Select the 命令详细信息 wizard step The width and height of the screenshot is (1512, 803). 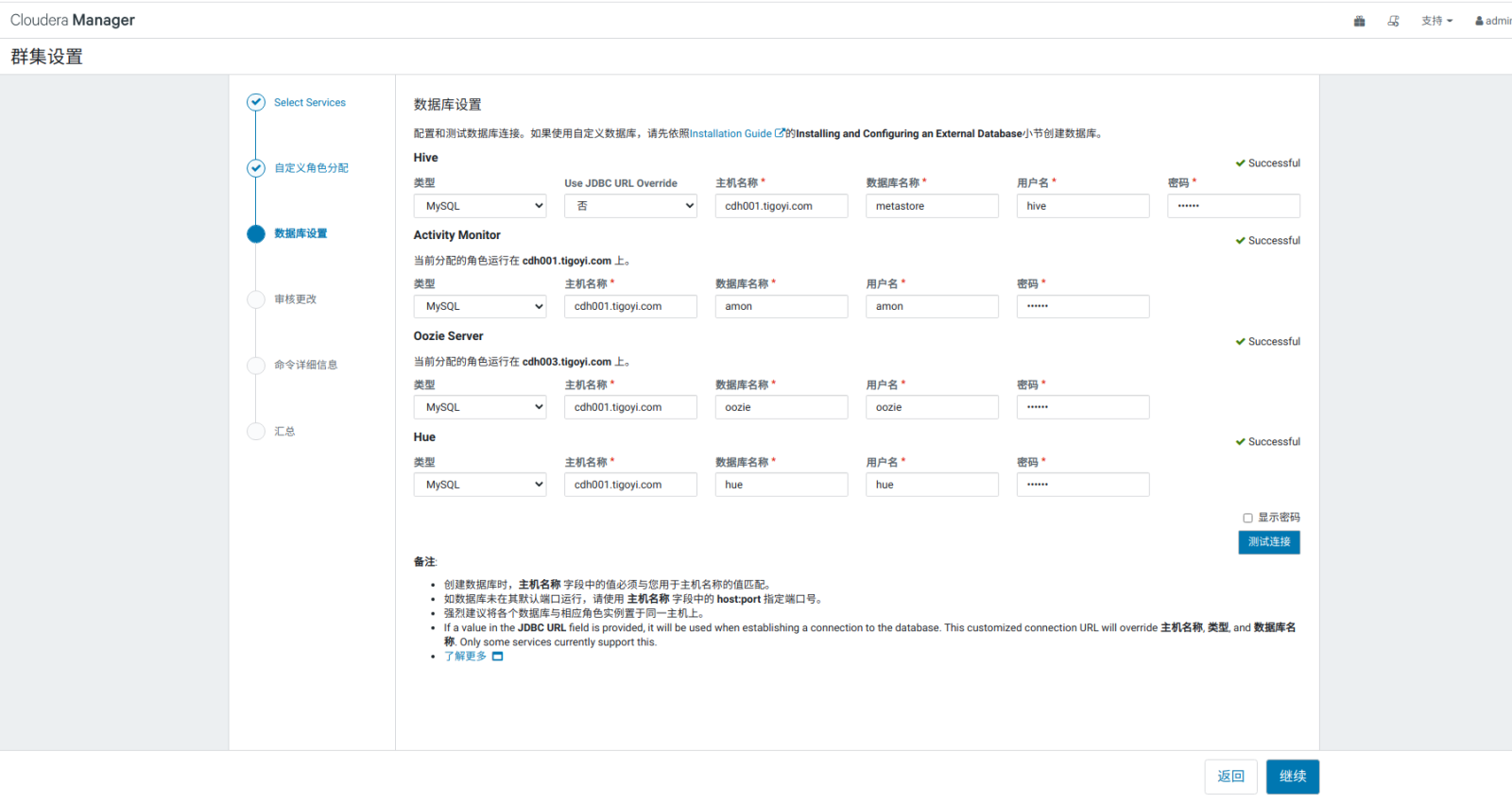305,365
